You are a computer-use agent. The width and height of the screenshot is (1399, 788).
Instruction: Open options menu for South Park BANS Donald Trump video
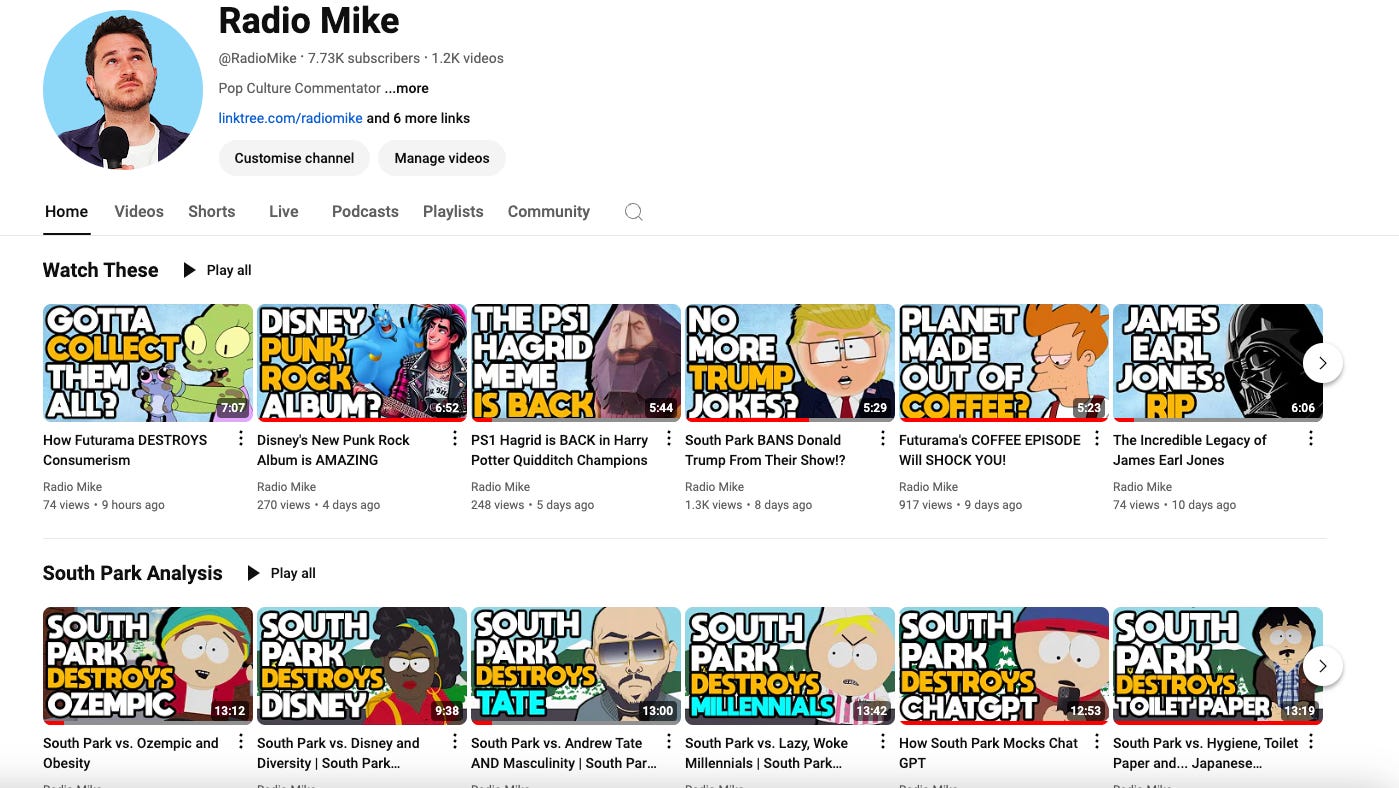point(882,439)
